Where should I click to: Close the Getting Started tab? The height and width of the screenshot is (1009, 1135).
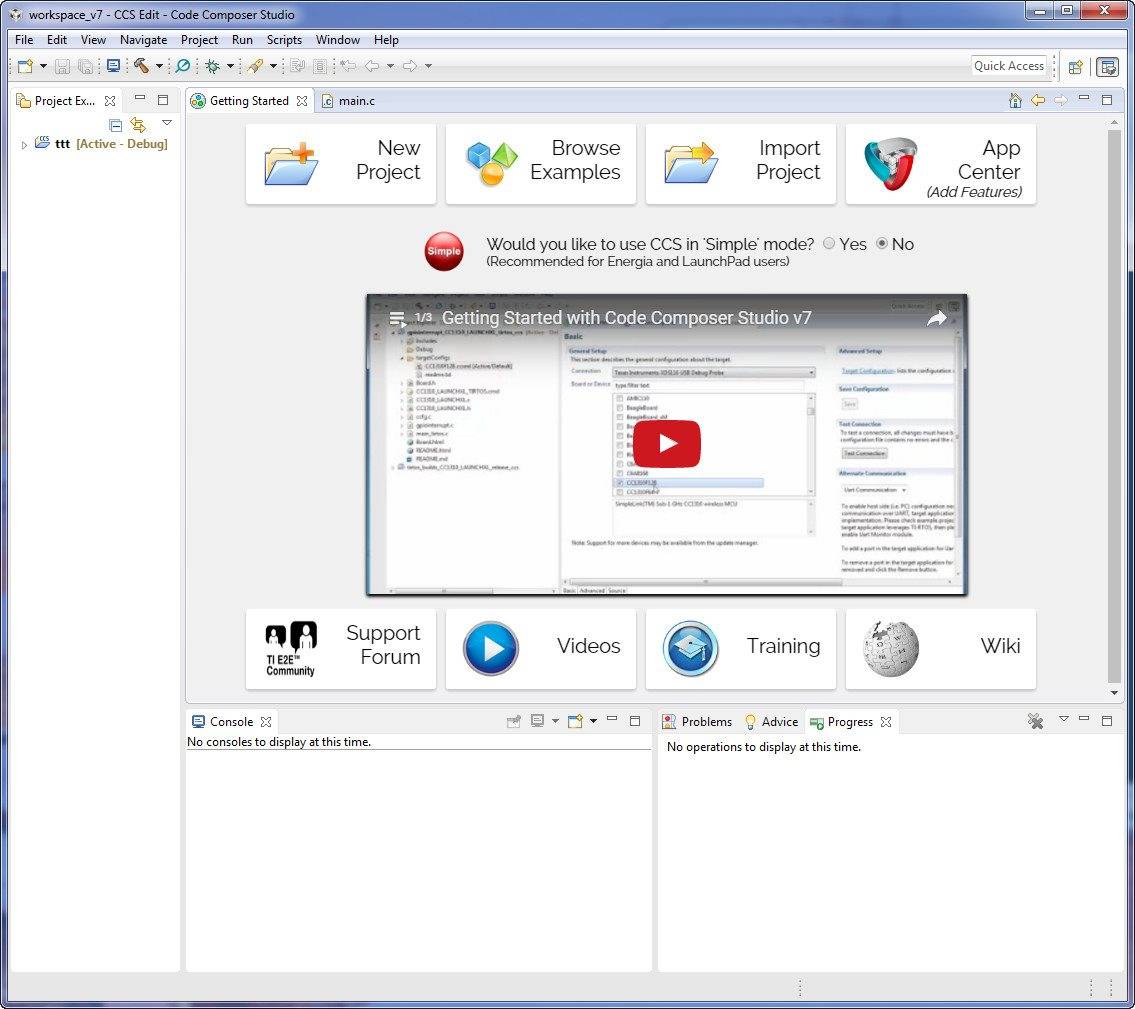(302, 101)
